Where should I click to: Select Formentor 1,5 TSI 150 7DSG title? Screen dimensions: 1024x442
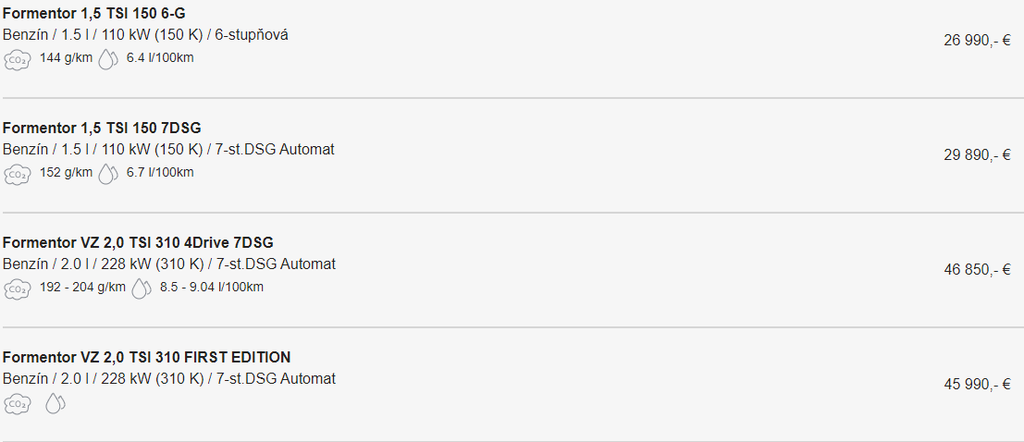click(102, 128)
